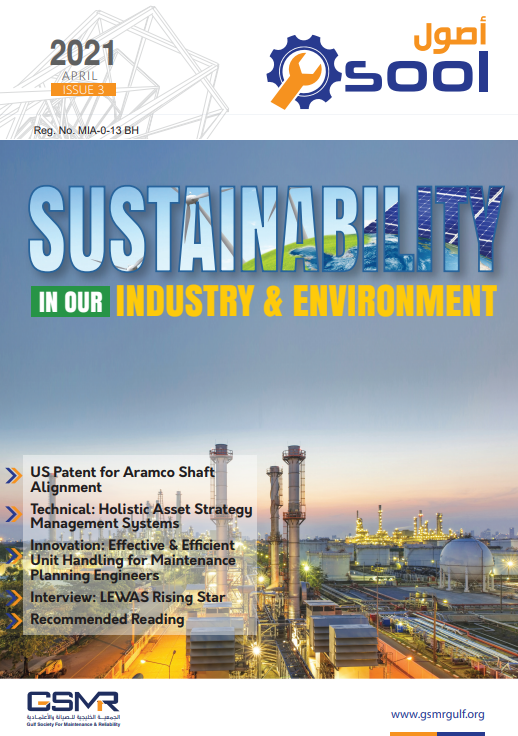
Task: Click the 2021 year text
Action: pos(82,53)
